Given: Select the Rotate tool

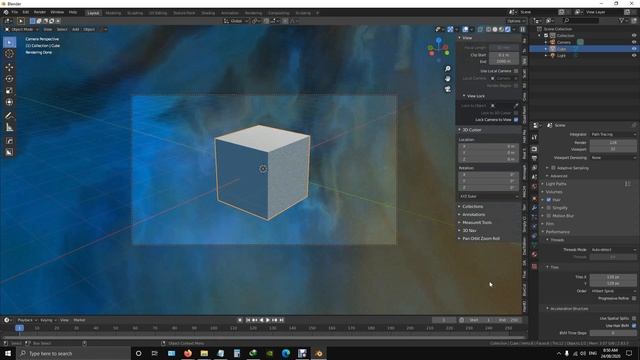Looking at the screenshot, I should click(9, 79).
